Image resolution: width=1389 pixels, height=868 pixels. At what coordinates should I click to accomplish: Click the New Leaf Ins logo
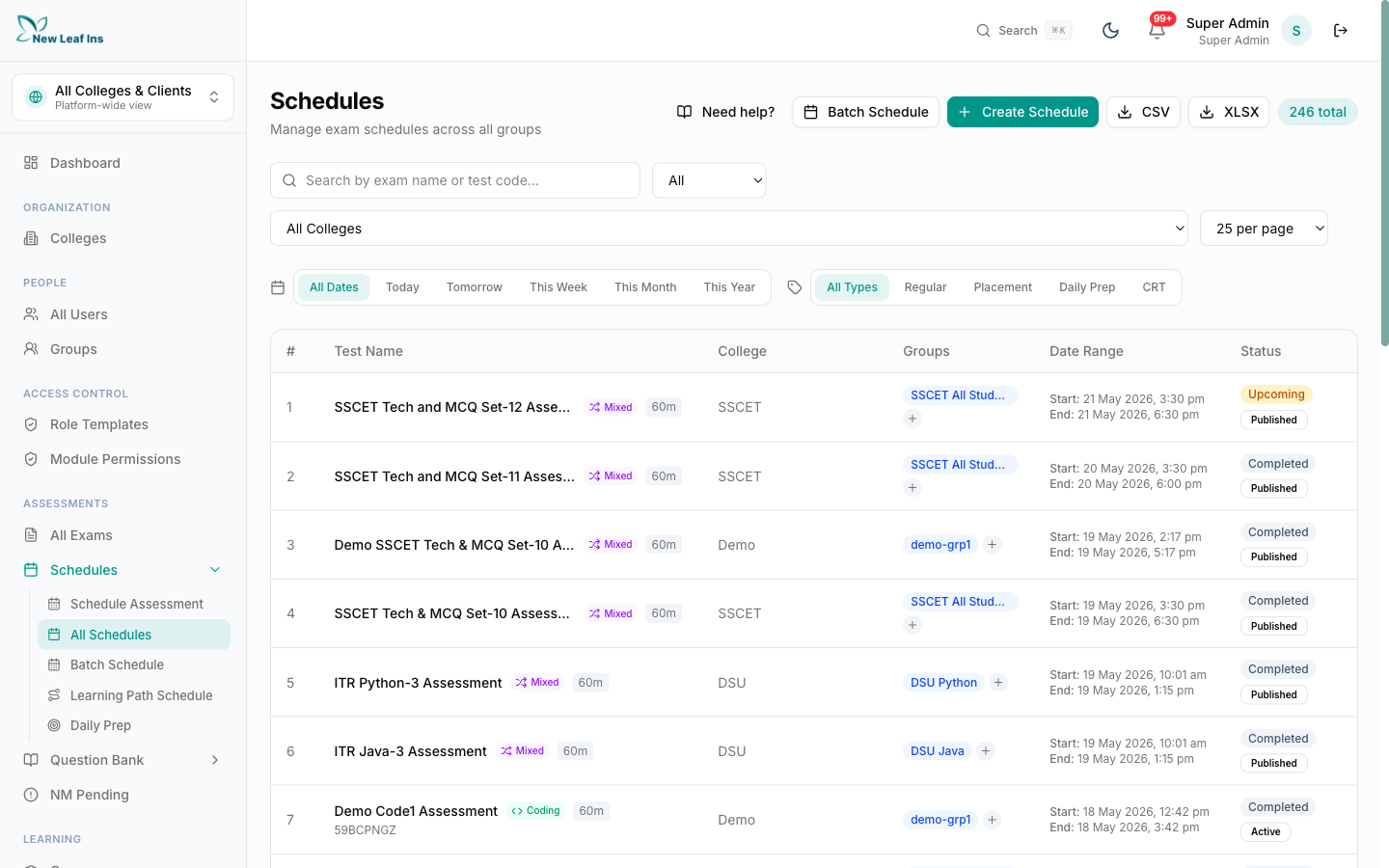(x=60, y=31)
